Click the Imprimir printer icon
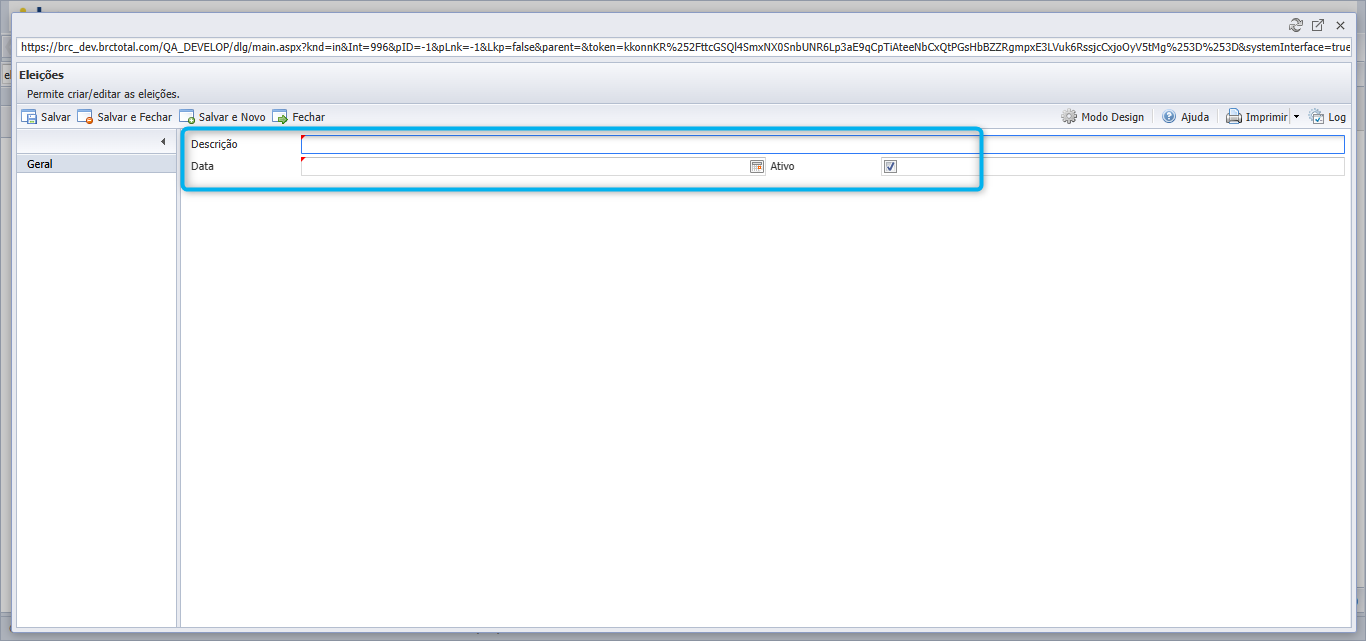Viewport: 1366px width, 641px height. coord(1234,117)
